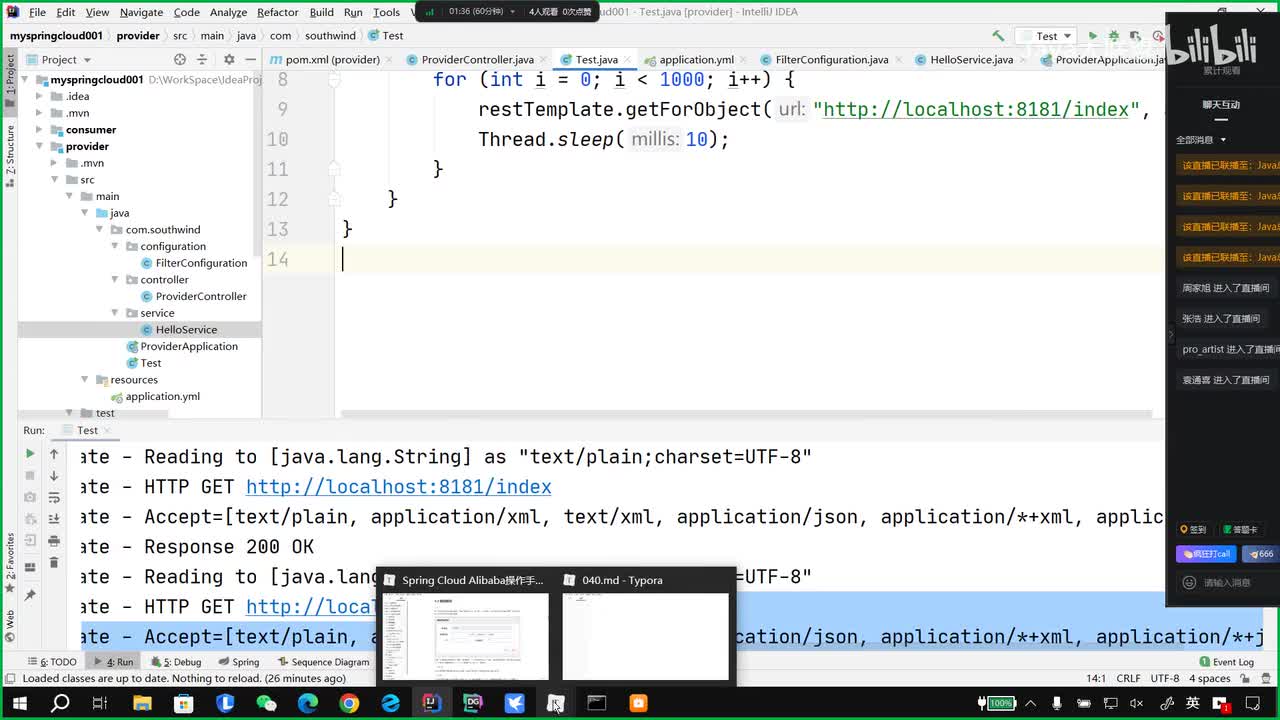Viewport: 1280px width, 720px height.
Task: Collapse the configuration package
Action: [x=115, y=246]
